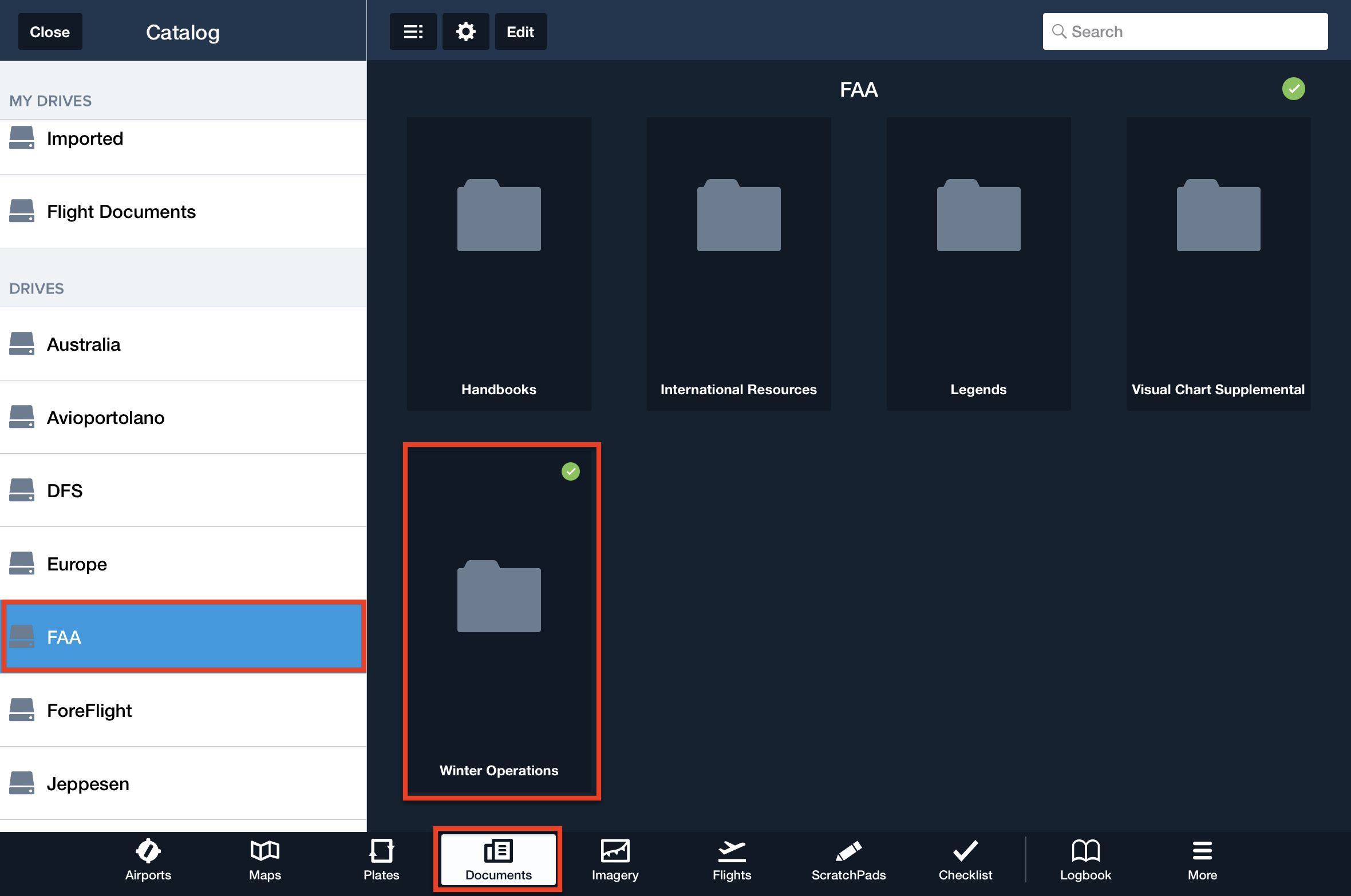Open the International Resources folder
This screenshot has height=896, width=1351.
coord(739,264)
